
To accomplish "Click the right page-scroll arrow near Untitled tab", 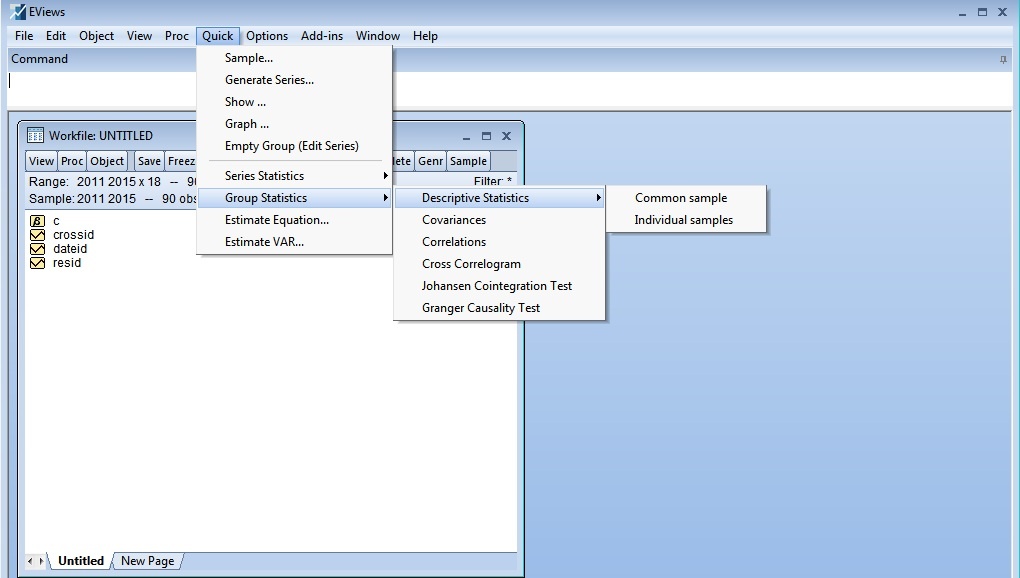I will click(41, 560).
